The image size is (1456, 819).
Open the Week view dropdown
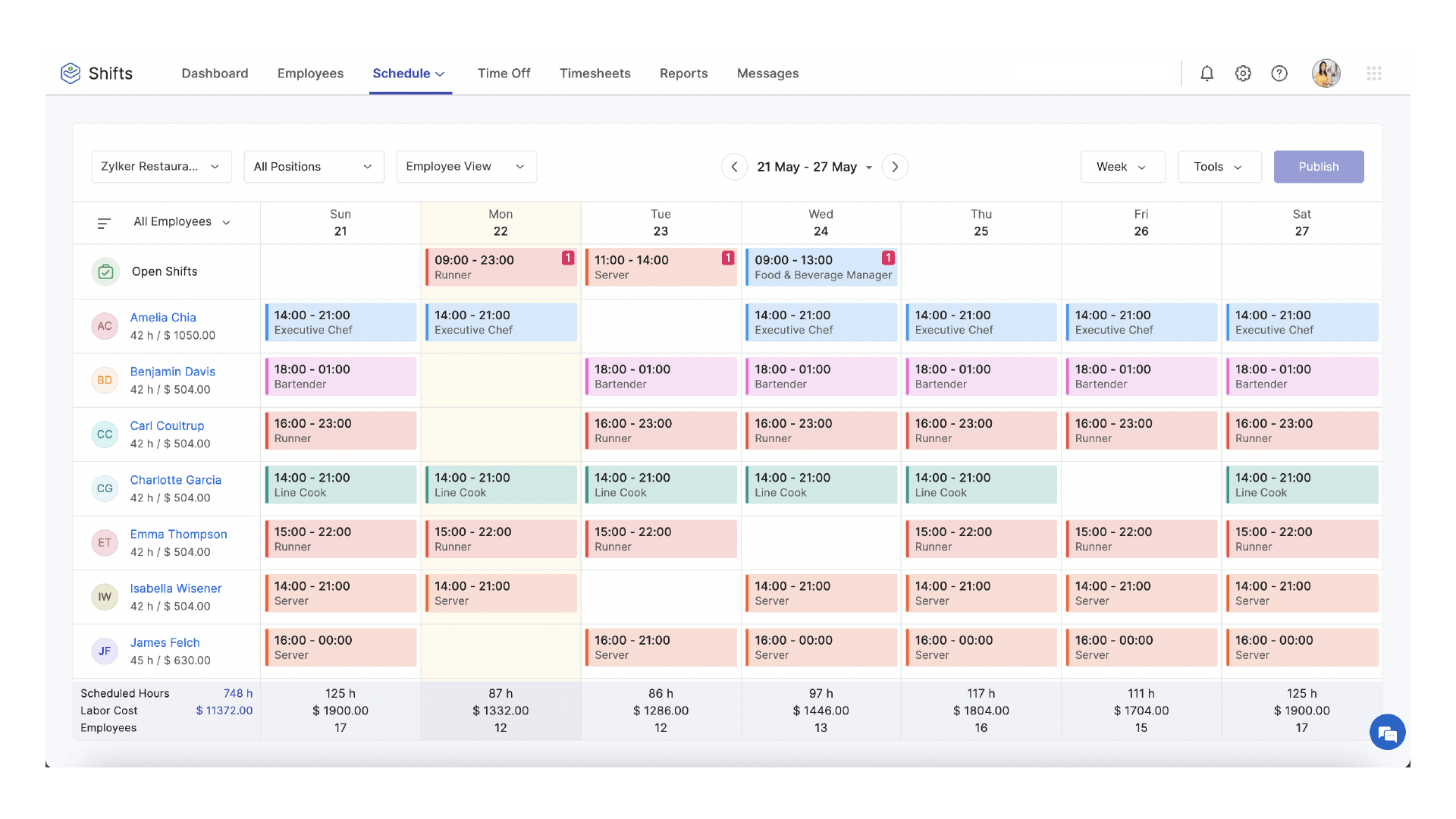click(x=1123, y=166)
